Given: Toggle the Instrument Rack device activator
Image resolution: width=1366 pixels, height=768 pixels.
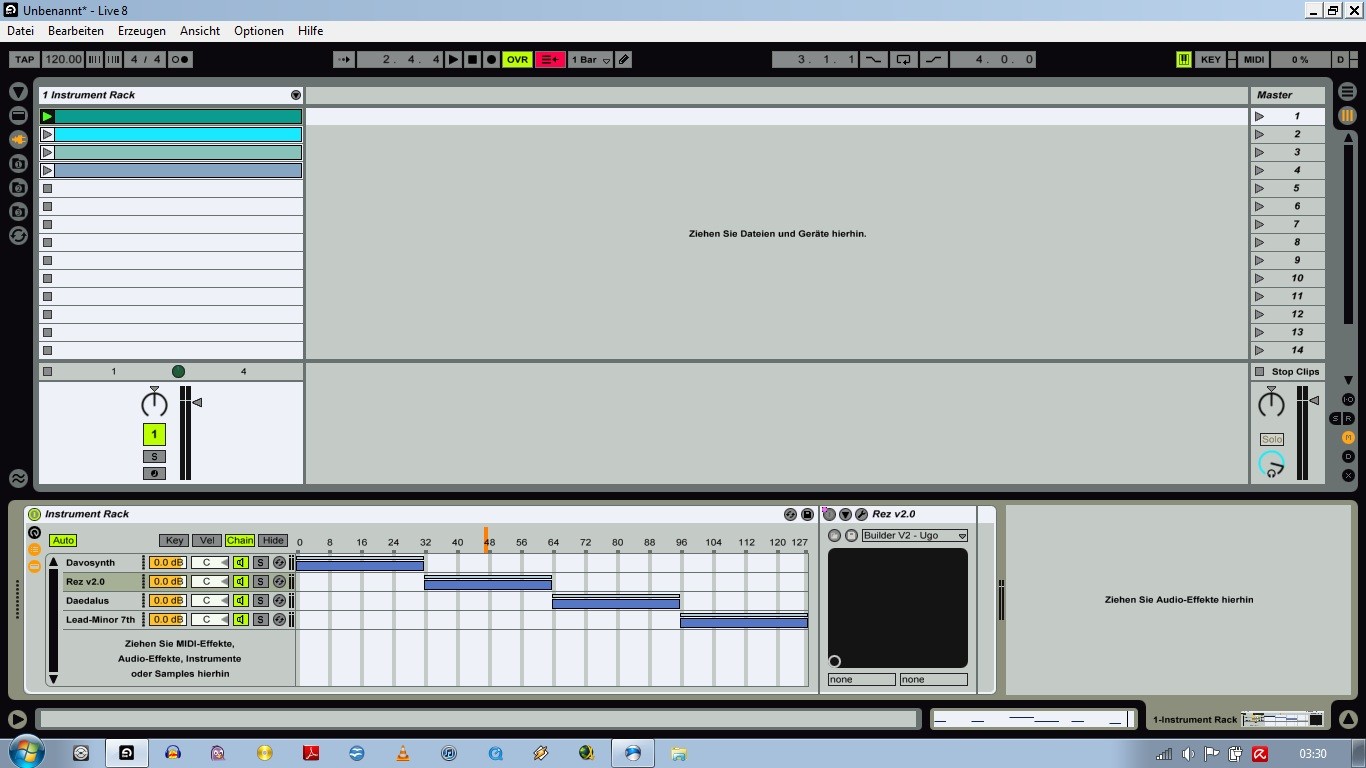Looking at the screenshot, I should [x=34, y=514].
